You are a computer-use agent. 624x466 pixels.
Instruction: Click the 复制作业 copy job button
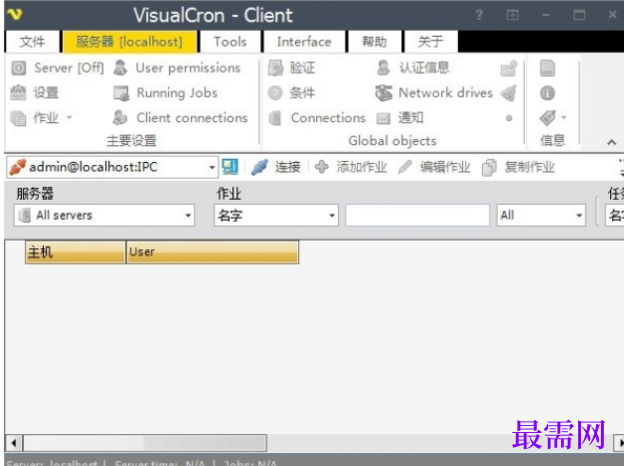click(x=518, y=167)
